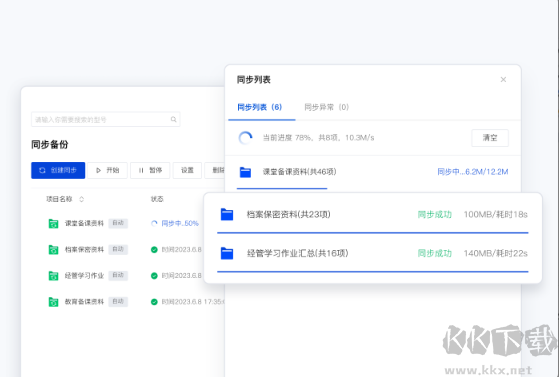
Task: Select 经管学习作业 row name
Action: coord(84,276)
